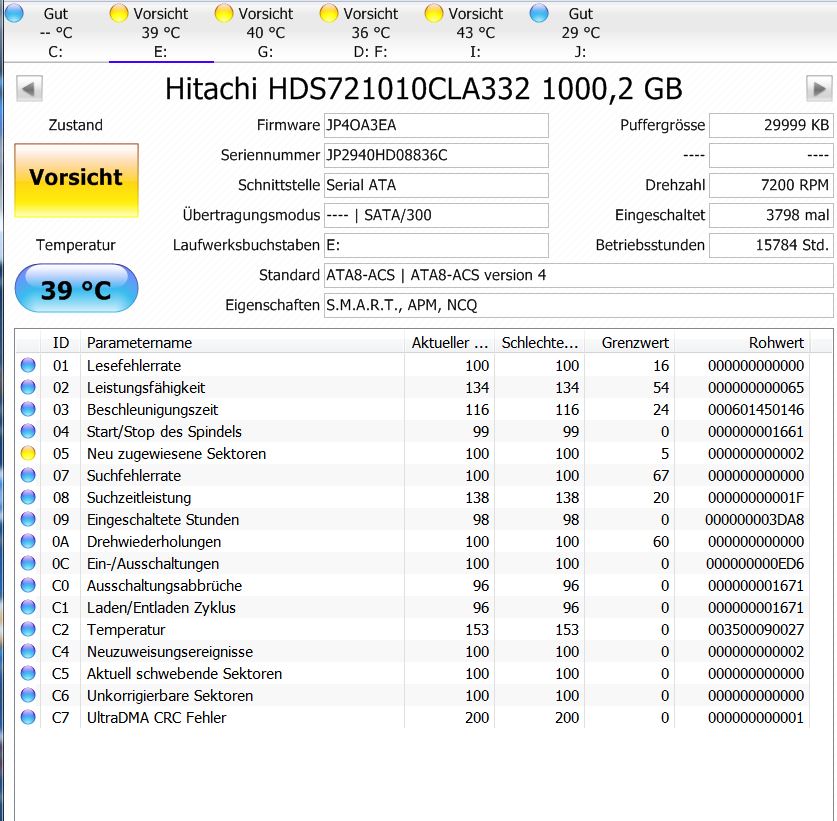The width and height of the screenshot is (837, 821).
Task: Click blue status dot of Beschleunigungszeit row
Action: pos(28,409)
